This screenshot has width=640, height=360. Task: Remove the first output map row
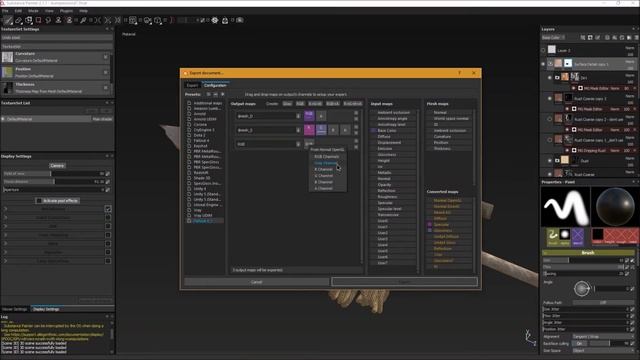point(356,113)
